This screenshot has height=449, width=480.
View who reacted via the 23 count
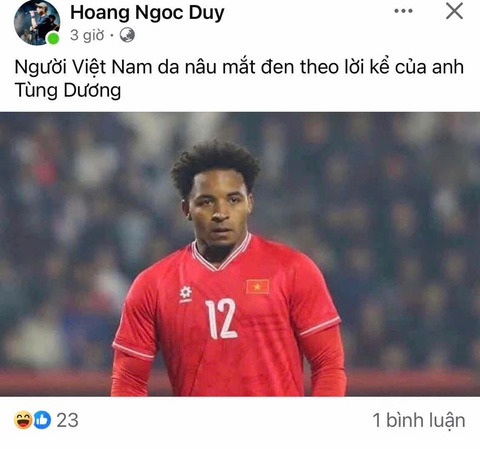pyautogui.click(x=67, y=420)
